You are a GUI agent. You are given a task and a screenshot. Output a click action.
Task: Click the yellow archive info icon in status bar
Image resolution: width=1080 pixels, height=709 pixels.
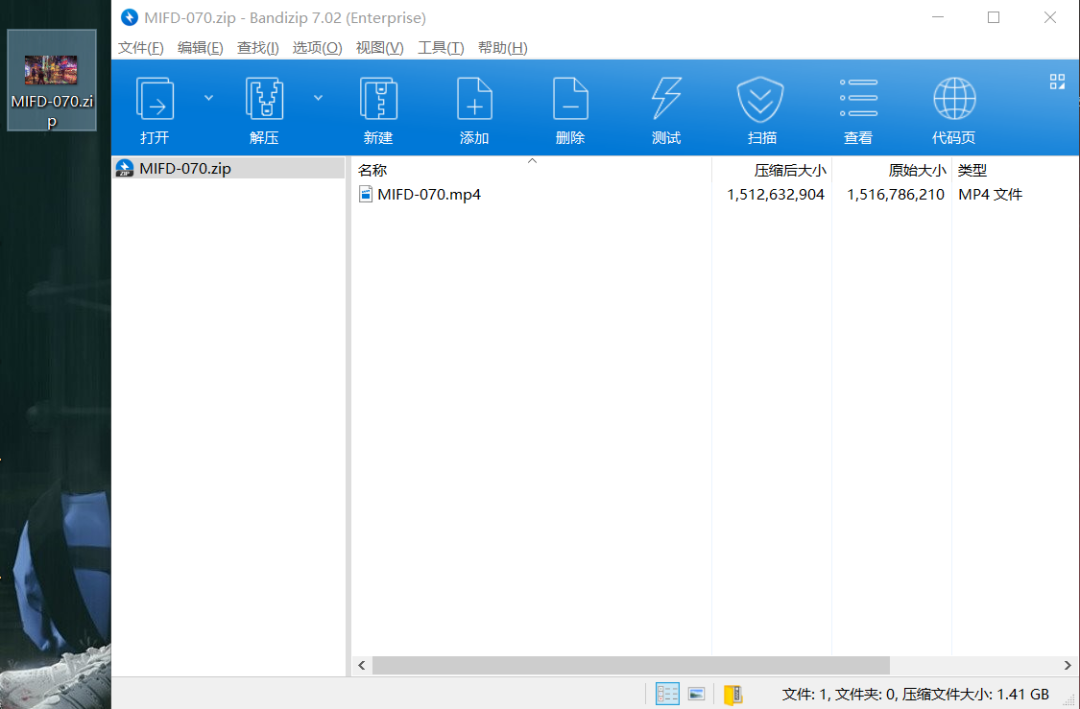[x=733, y=694]
